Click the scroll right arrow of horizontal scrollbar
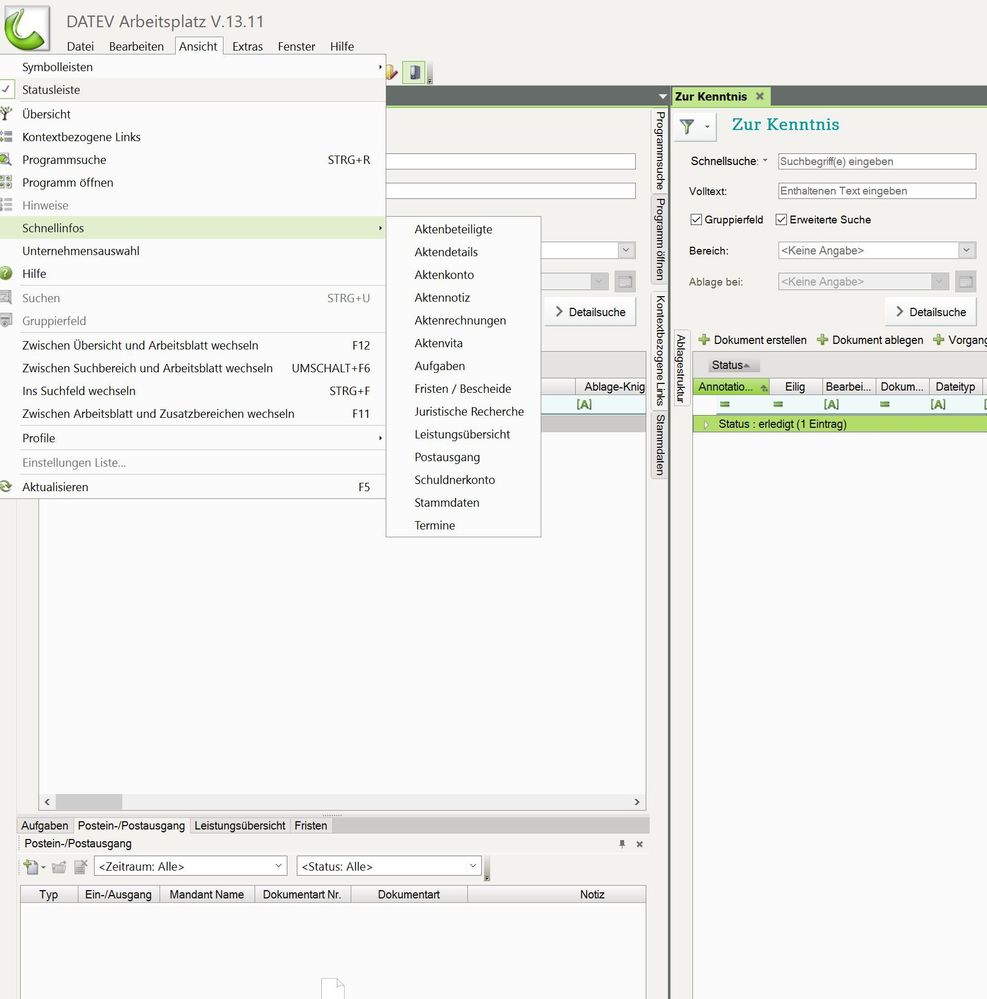This screenshot has width=987, height=999. click(637, 802)
